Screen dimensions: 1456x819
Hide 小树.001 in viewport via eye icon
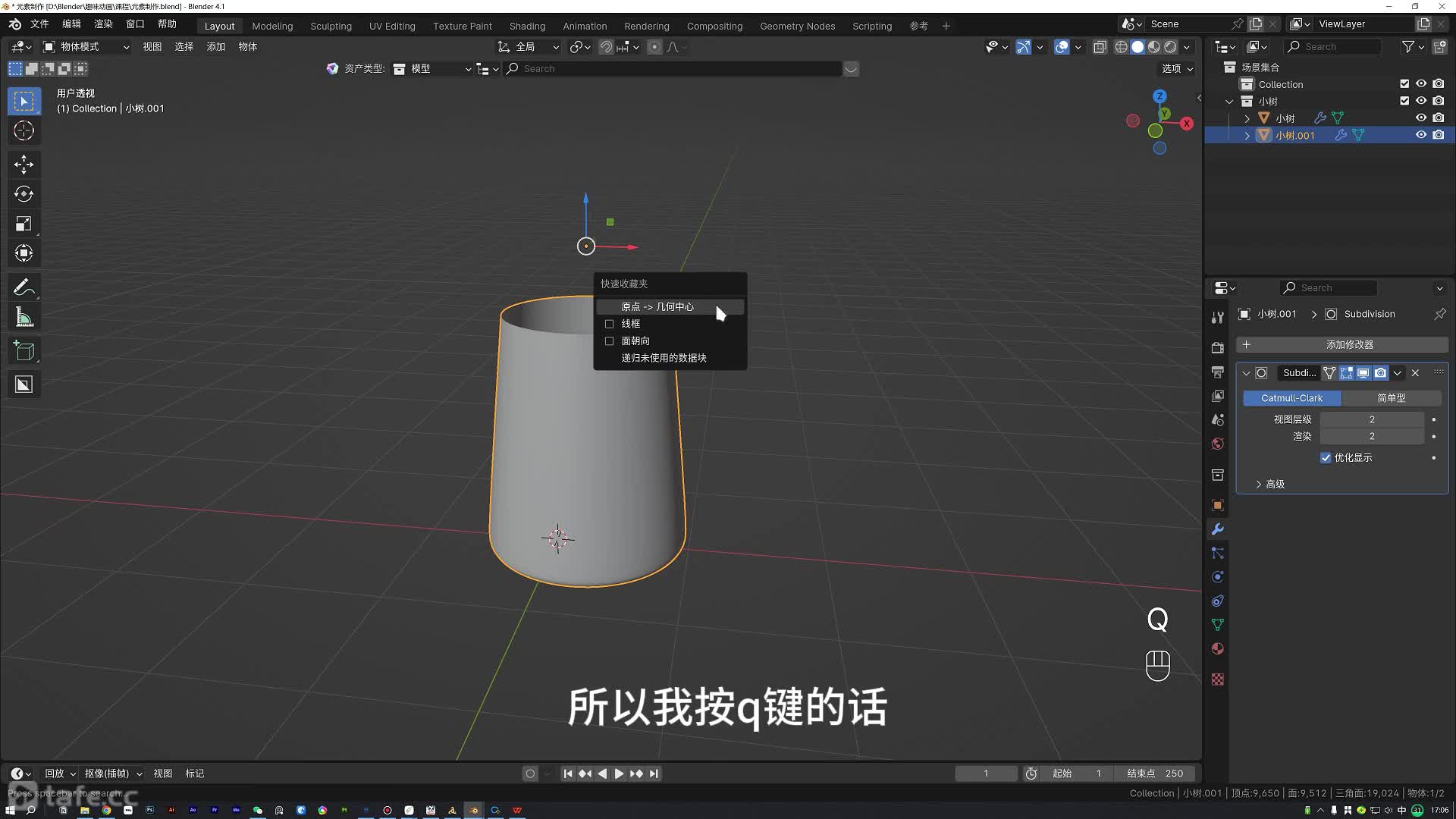1421,135
